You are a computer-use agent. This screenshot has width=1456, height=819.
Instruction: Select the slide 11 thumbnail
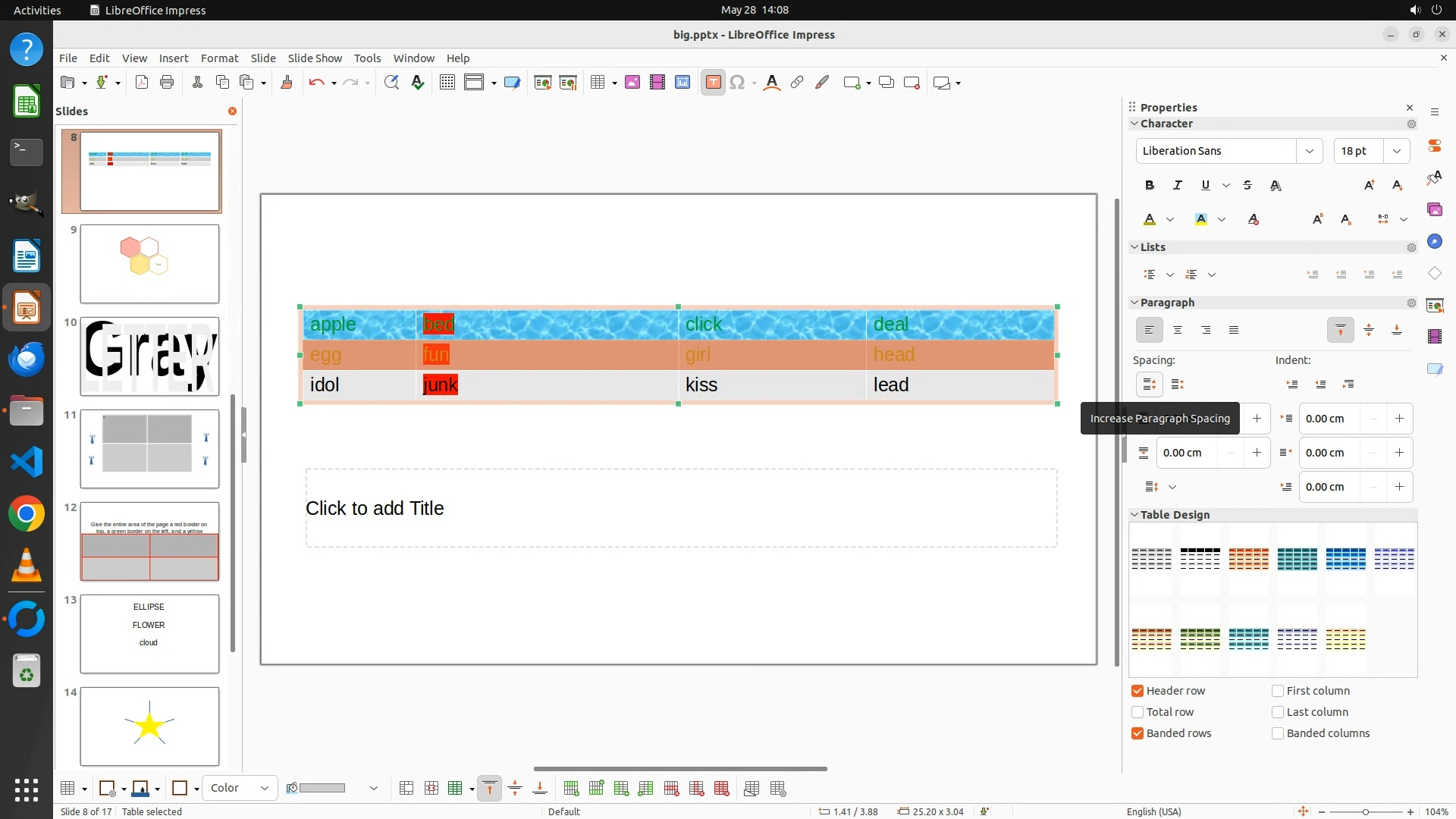(x=149, y=449)
